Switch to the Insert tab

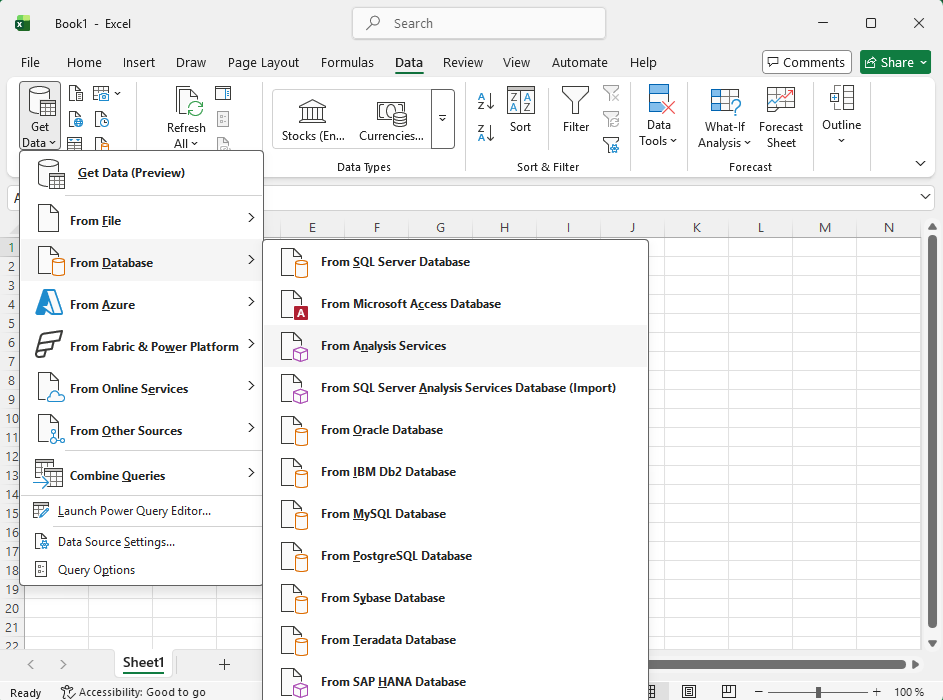pos(139,63)
